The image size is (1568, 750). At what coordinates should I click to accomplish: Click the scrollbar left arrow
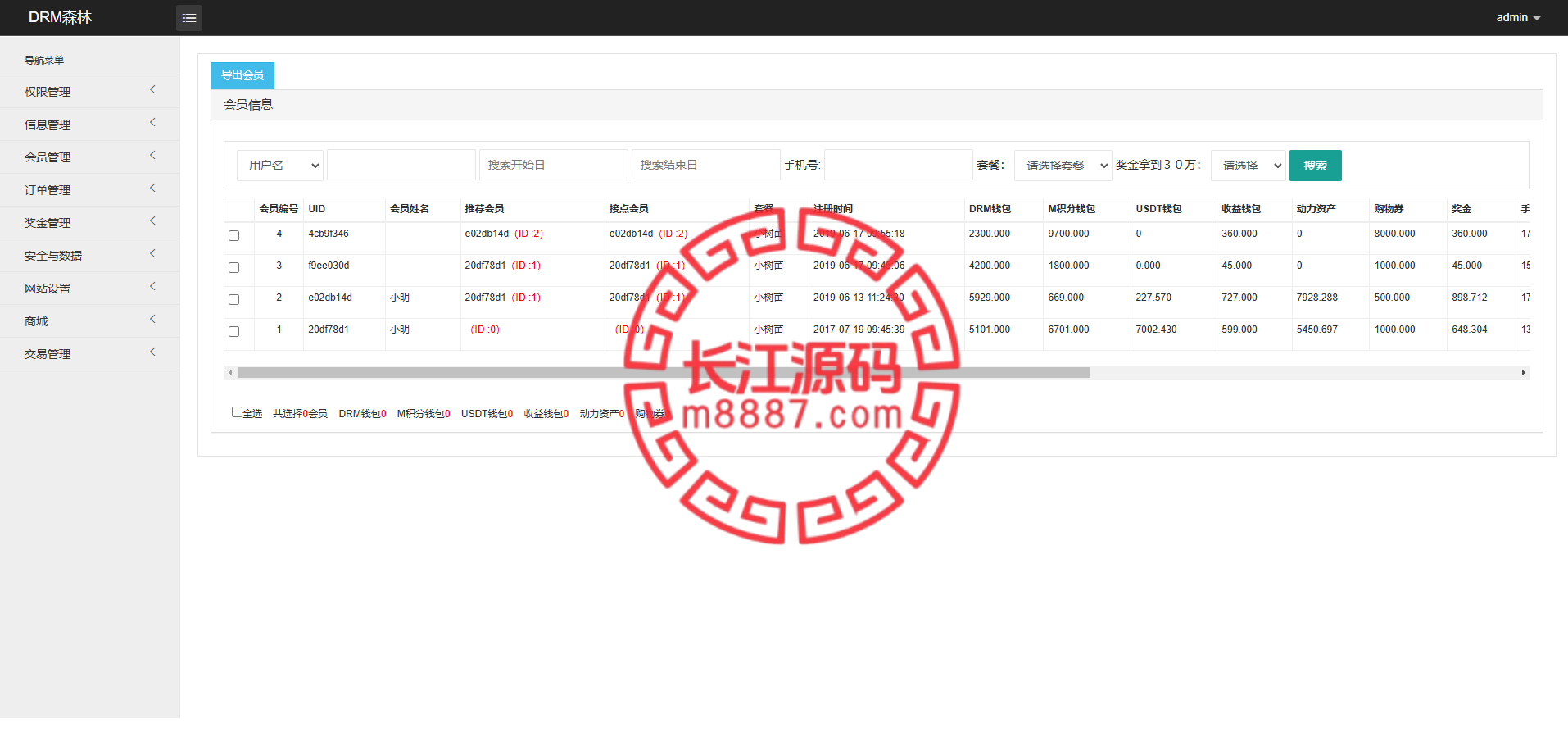(x=230, y=372)
